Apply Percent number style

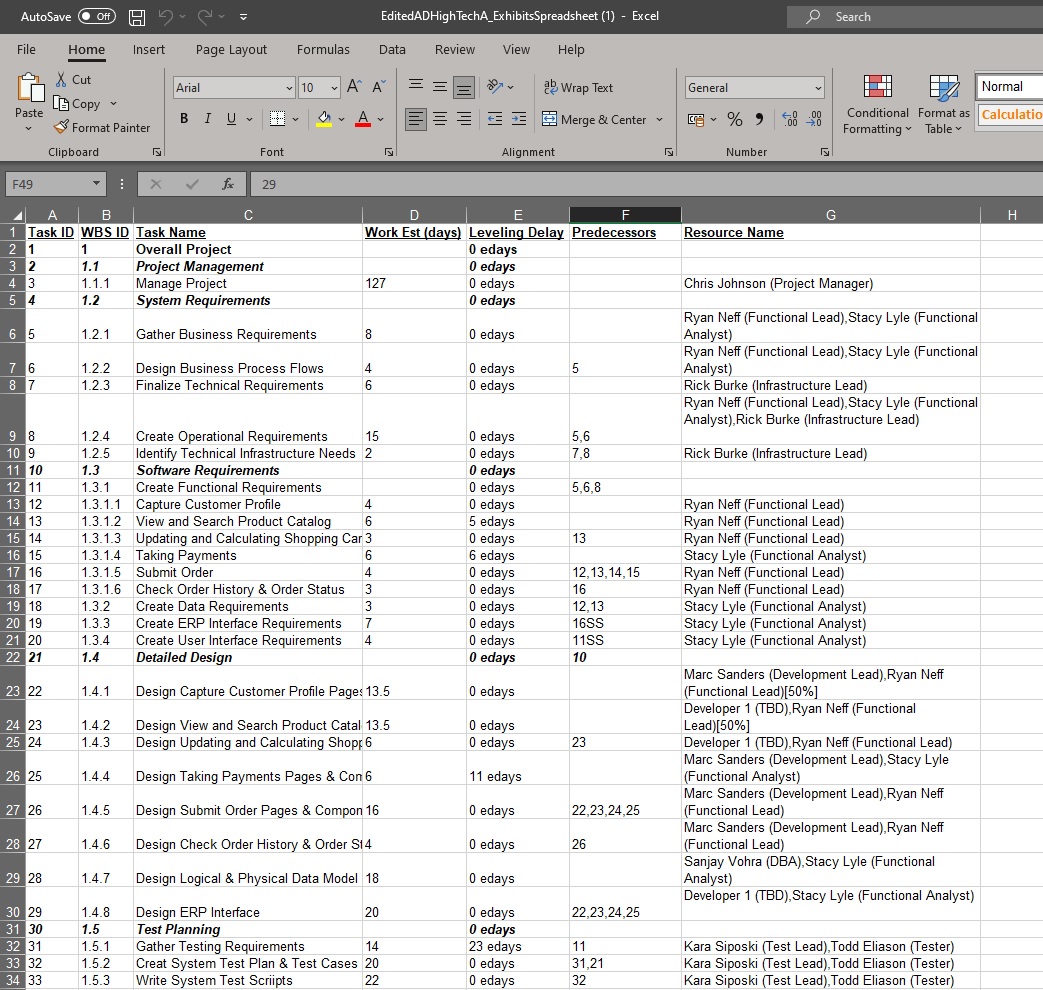coord(734,118)
